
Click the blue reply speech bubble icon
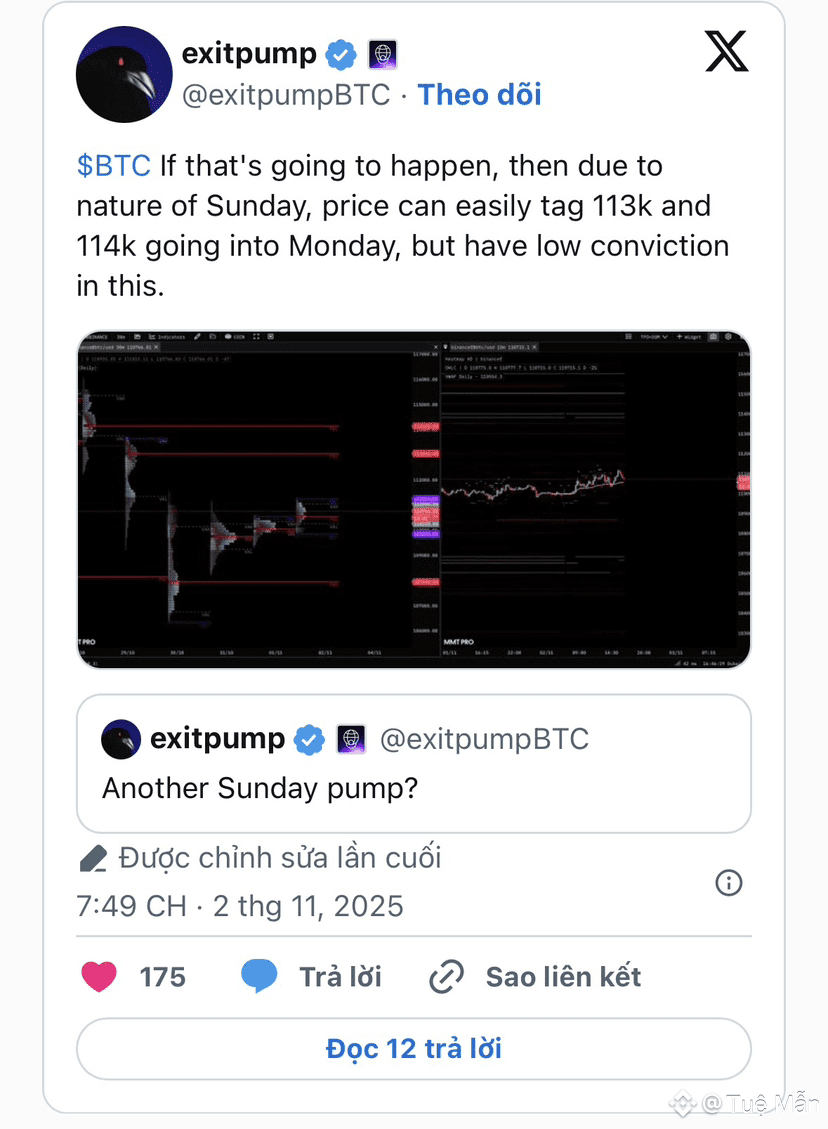point(259,977)
